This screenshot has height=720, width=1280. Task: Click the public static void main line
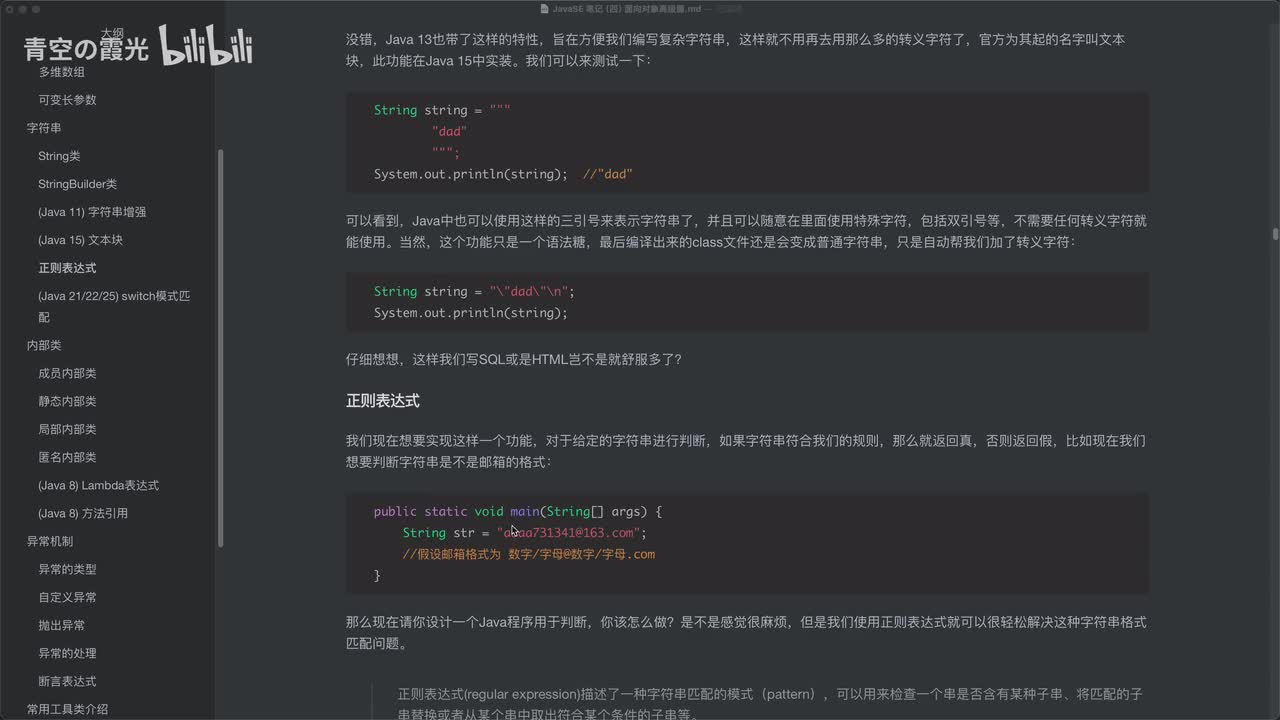coord(518,511)
